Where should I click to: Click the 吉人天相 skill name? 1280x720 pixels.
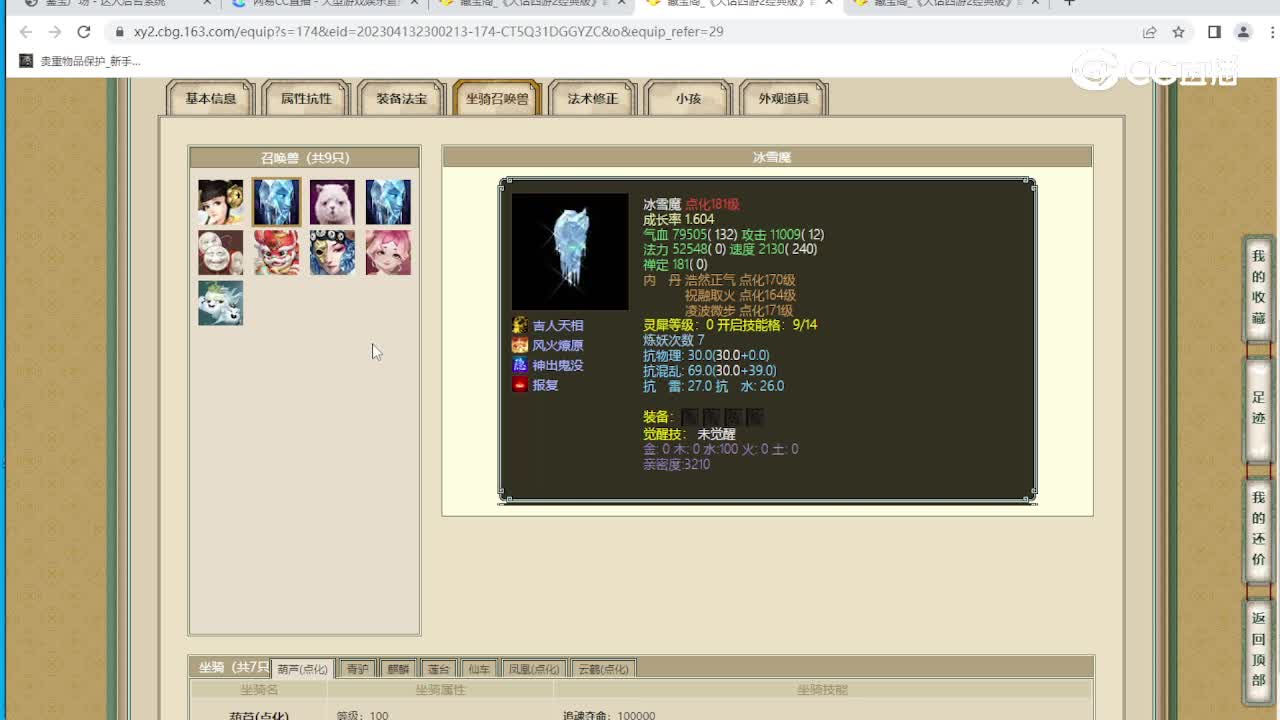558,325
